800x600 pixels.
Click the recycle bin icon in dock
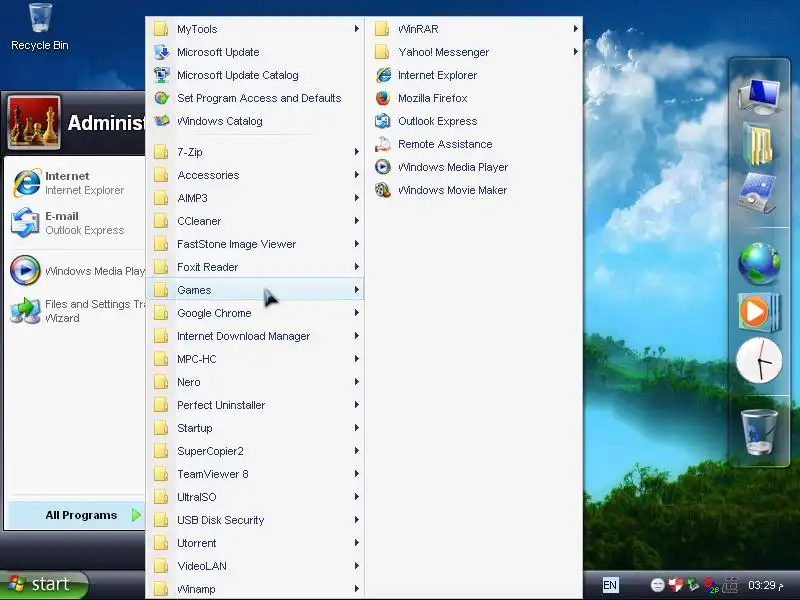tap(759, 432)
